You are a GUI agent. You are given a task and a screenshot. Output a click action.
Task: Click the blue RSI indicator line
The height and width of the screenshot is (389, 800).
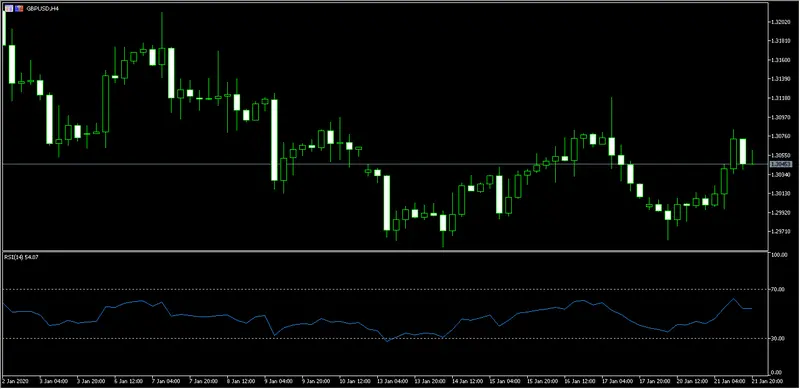[327, 321]
